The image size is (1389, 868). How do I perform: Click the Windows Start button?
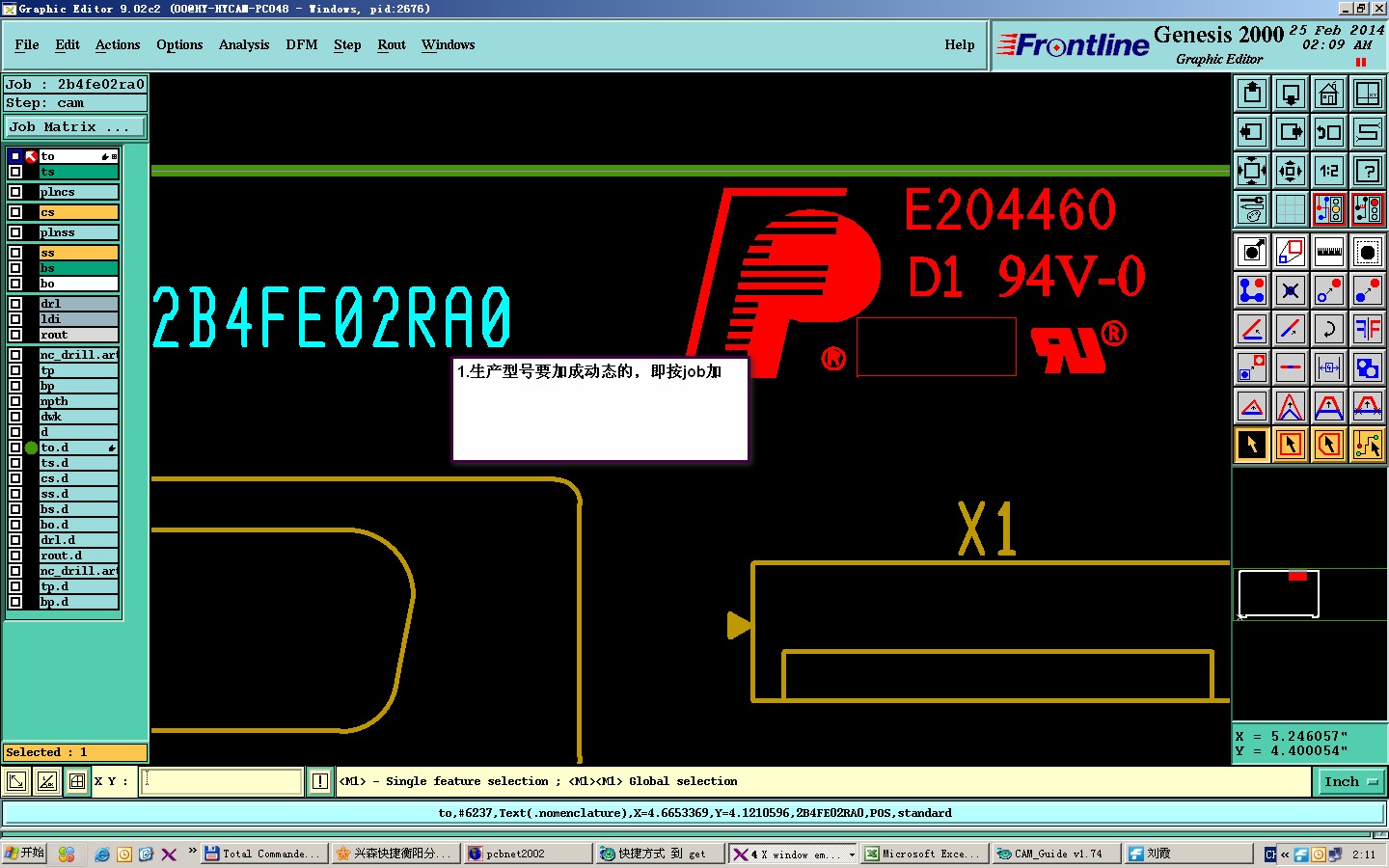25,854
